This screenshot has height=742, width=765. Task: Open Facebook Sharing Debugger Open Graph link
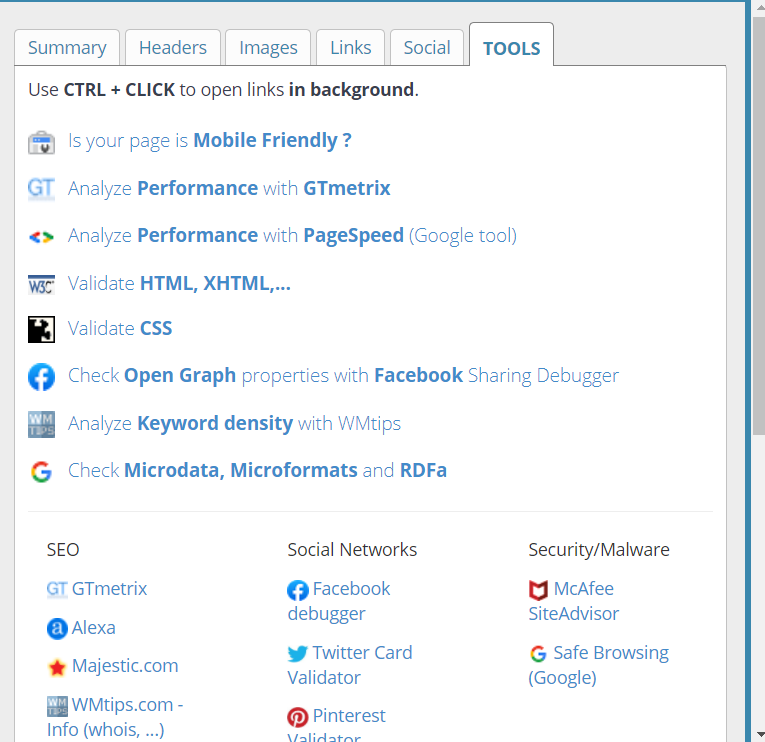tap(343, 376)
